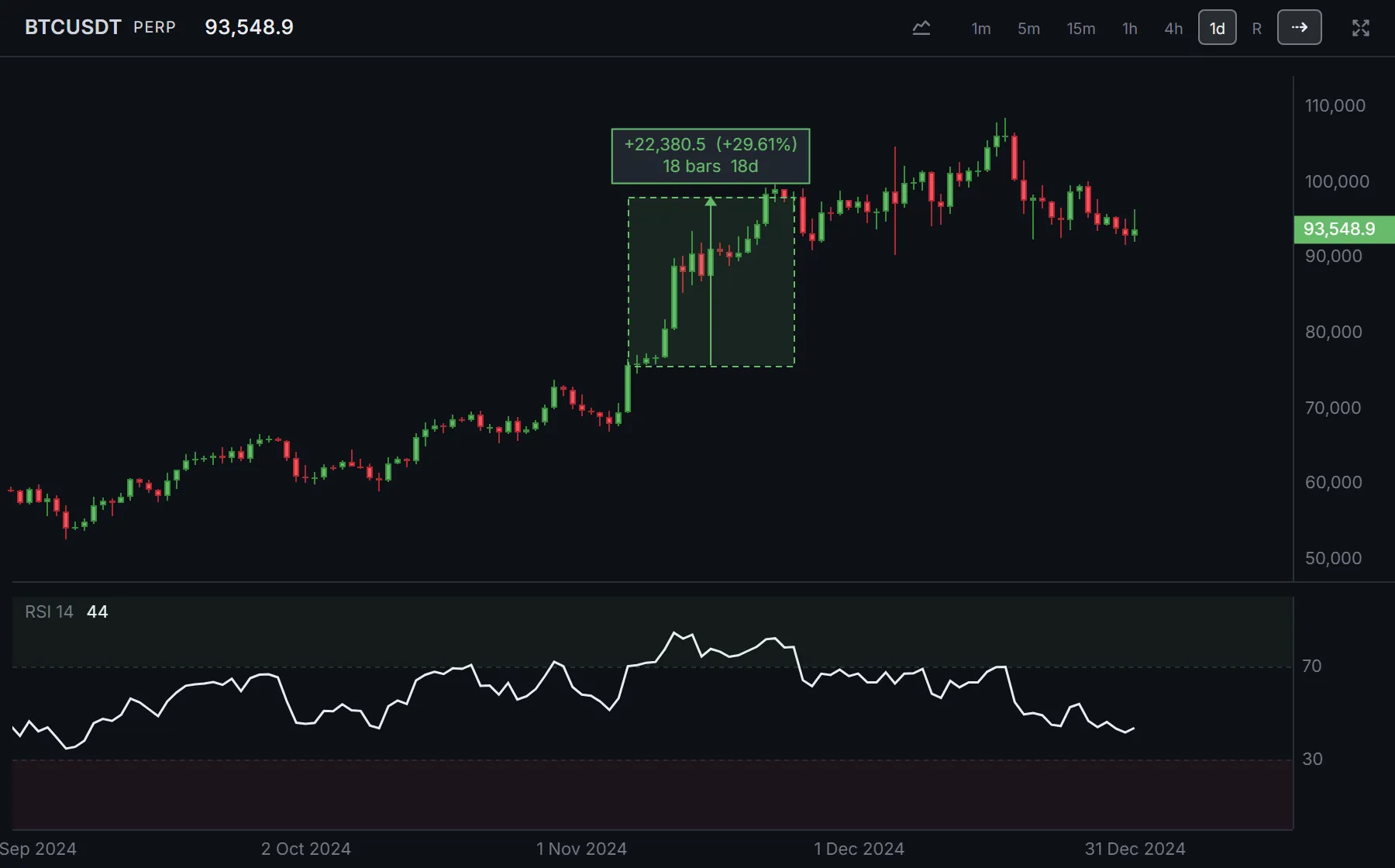Click the 50,000 price axis label
Viewport: 1395px width, 868px height.
[1334, 558]
